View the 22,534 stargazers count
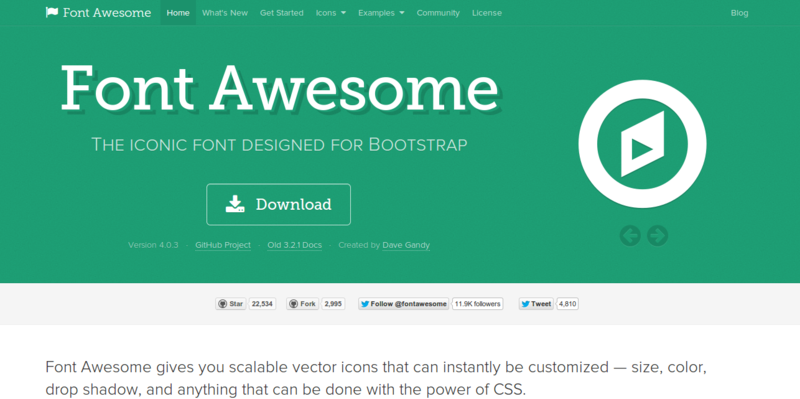 [x=262, y=304]
